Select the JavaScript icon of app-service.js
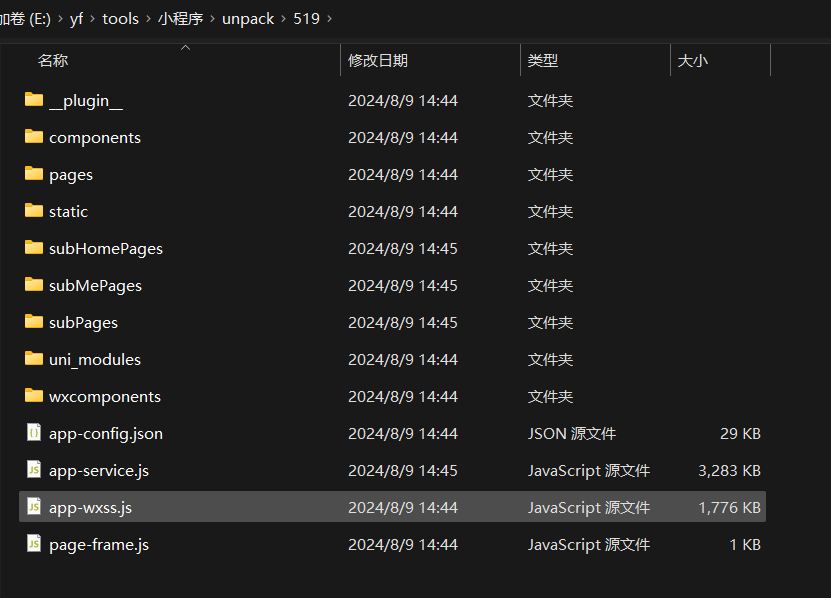The image size is (831, 598). (x=33, y=470)
